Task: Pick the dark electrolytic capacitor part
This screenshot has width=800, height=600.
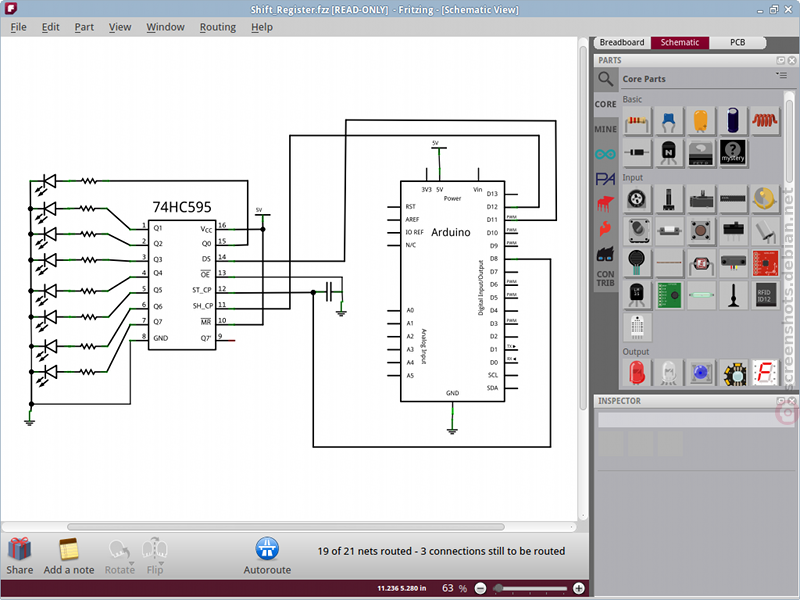Action: [733, 121]
